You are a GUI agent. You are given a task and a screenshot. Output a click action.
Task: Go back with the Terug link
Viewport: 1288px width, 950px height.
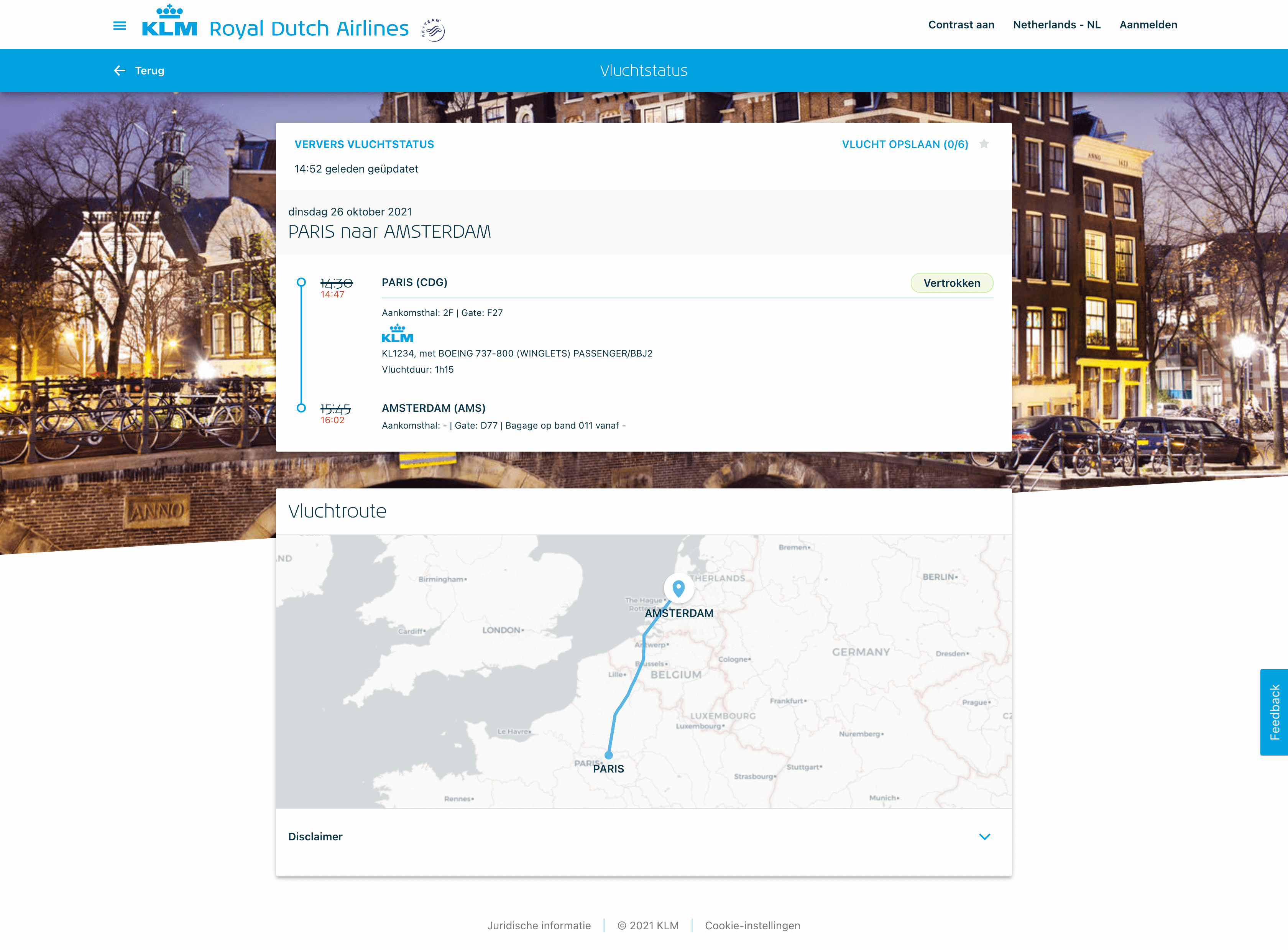149,71
